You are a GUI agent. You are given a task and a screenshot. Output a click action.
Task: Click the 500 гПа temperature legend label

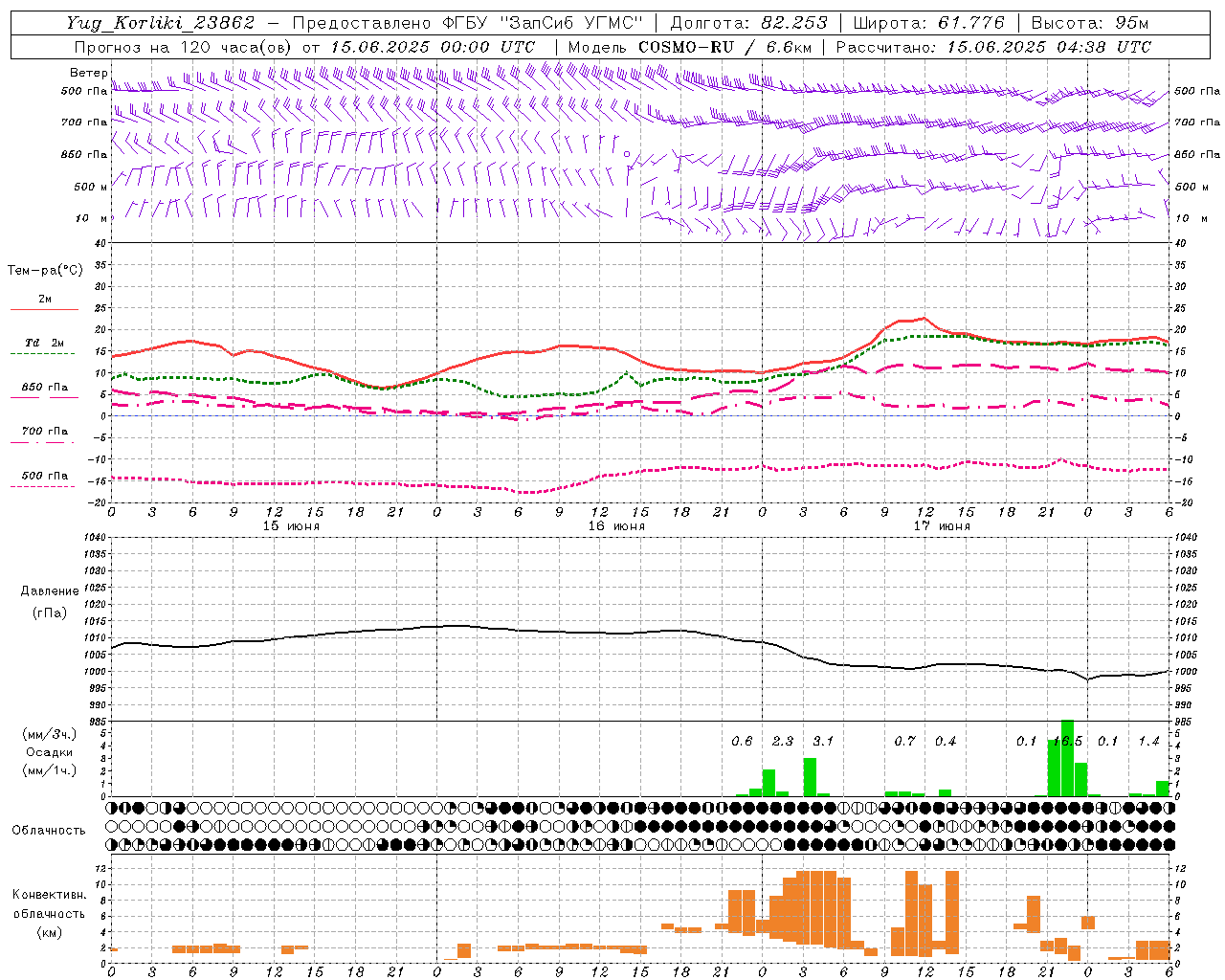44,476
